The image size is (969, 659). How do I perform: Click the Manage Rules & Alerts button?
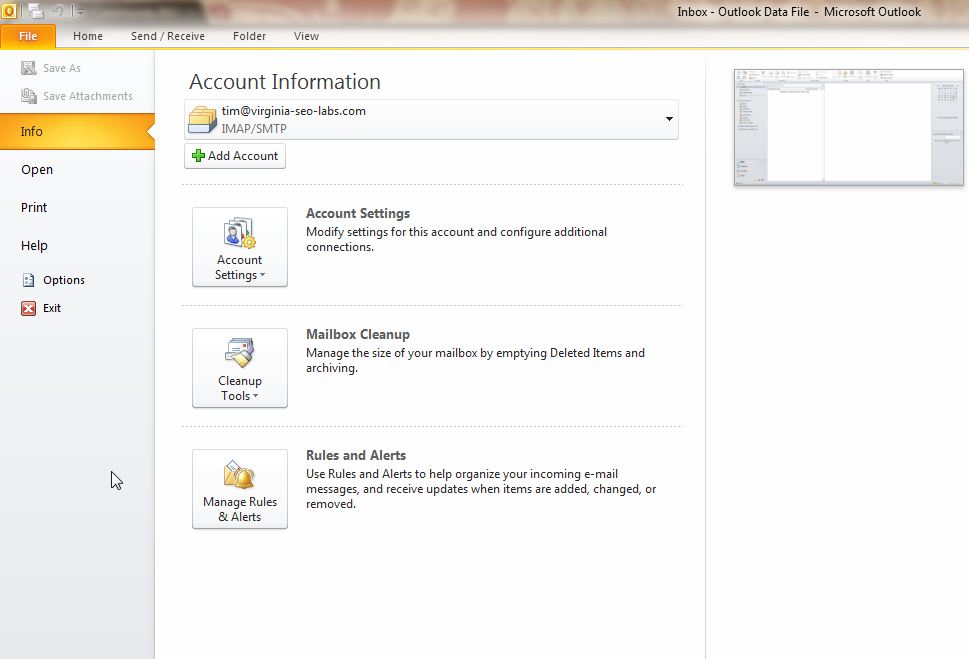240,489
